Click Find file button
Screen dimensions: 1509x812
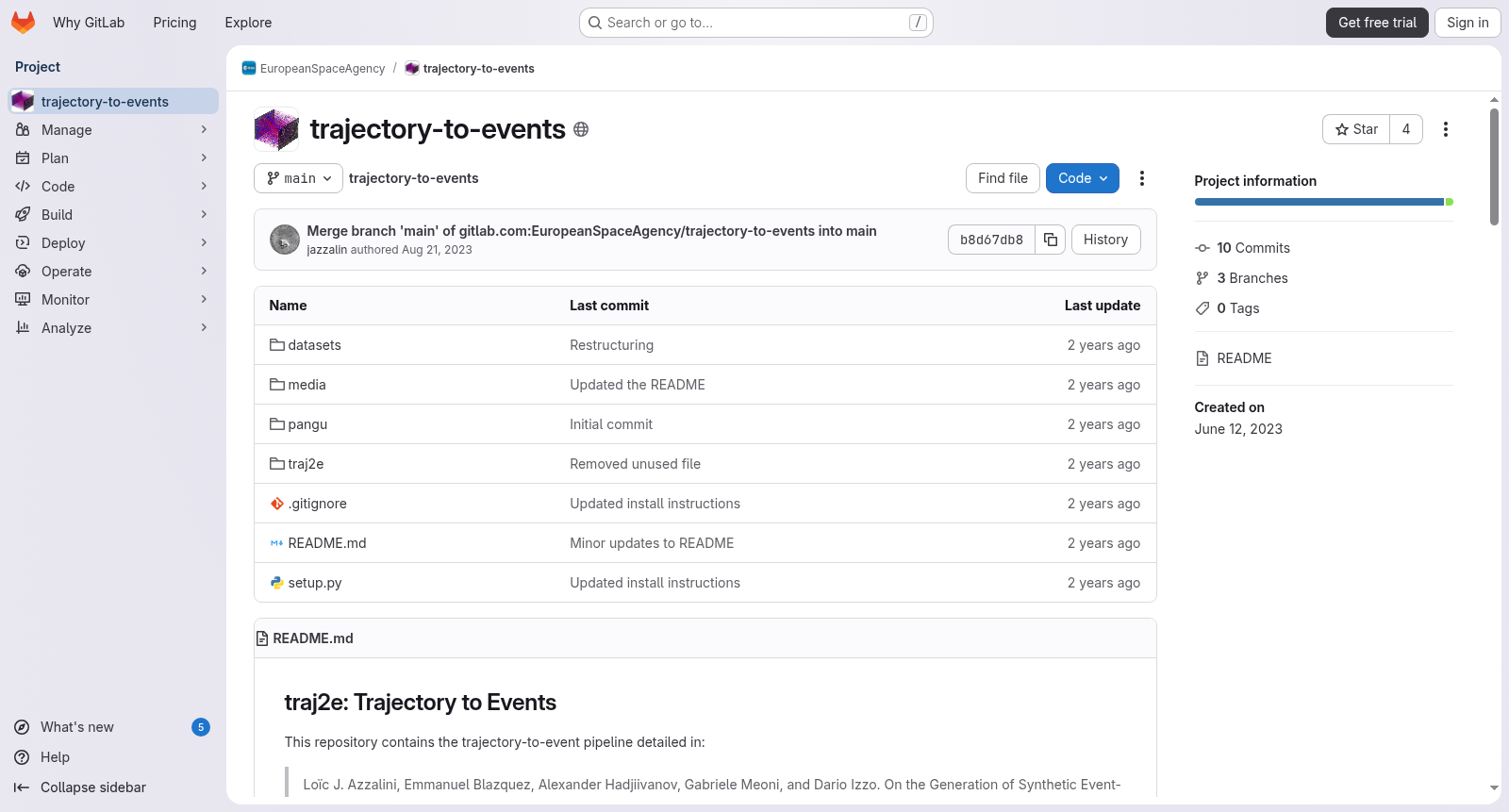[1003, 178]
